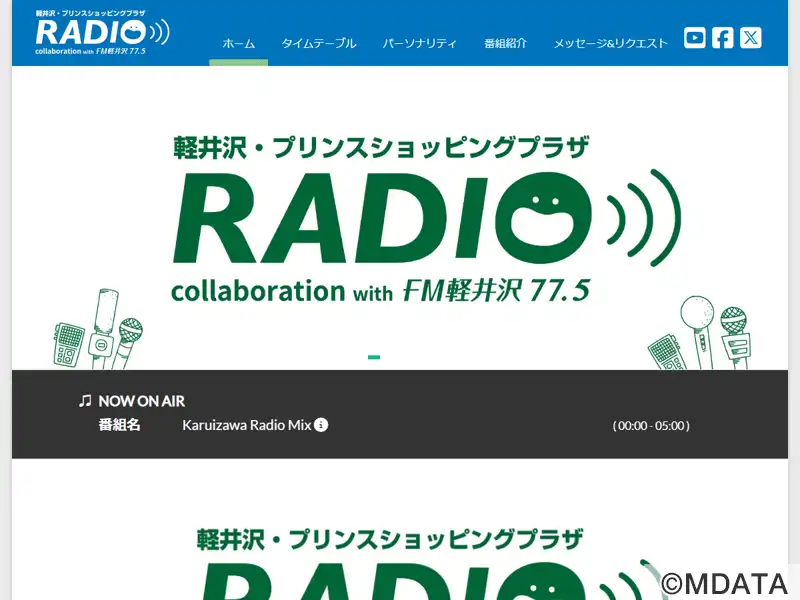Click the green carousel slide indicator
This screenshot has height=600, width=800.
(x=374, y=357)
